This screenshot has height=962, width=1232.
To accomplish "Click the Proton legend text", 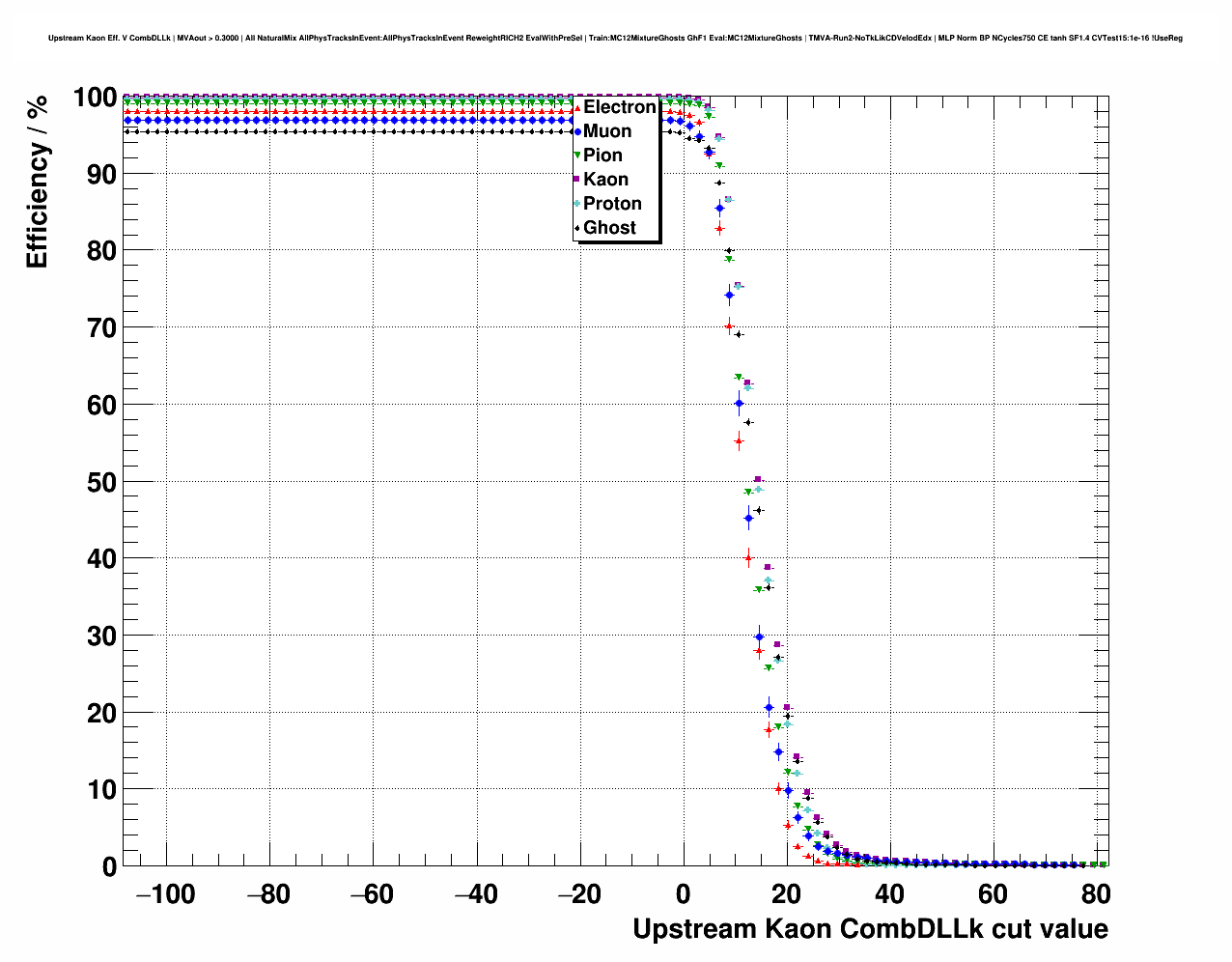I will point(612,204).
